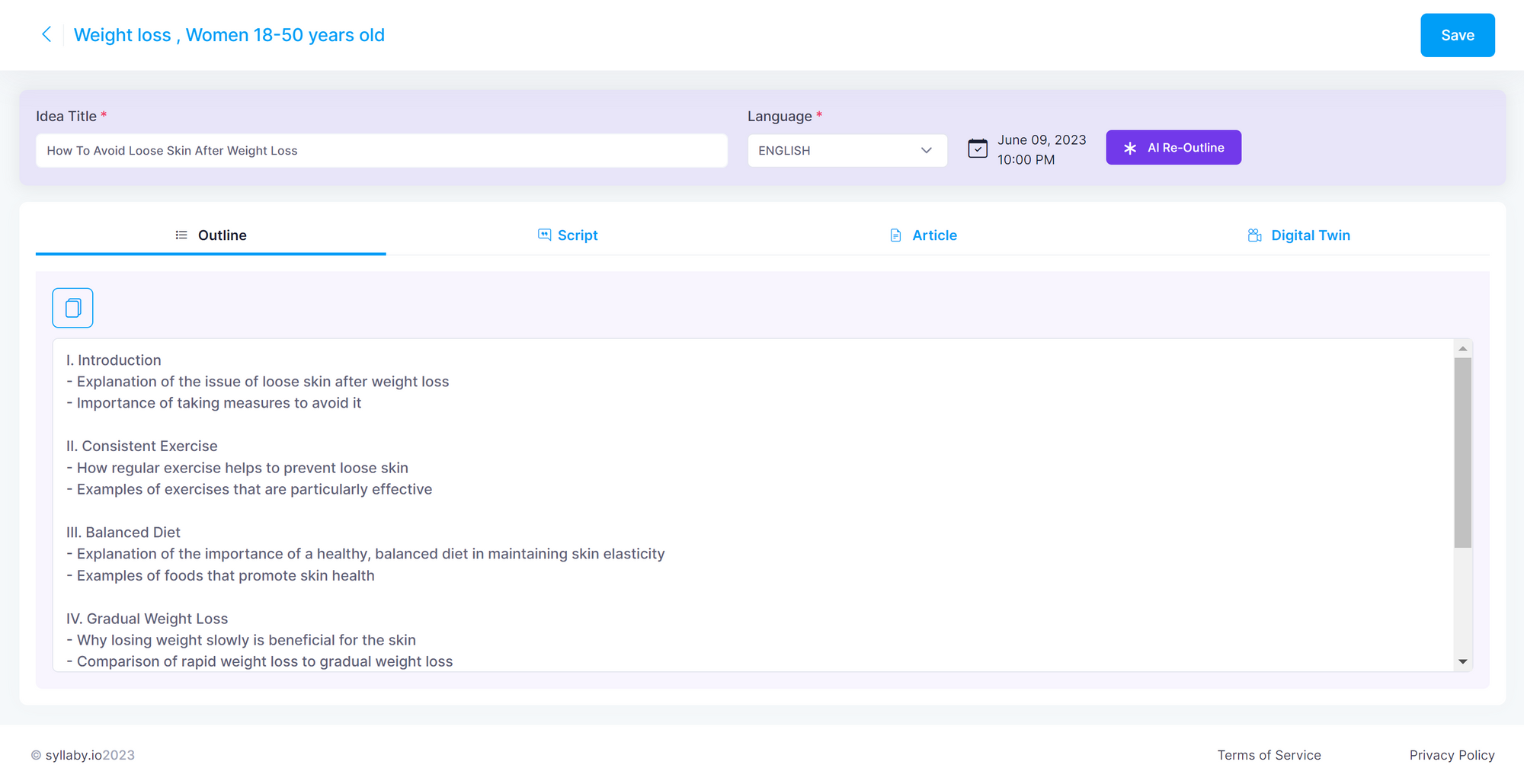Click the 'III. Balanced Diet' outline line
This screenshot has height=784, width=1524.
pyautogui.click(x=123, y=533)
